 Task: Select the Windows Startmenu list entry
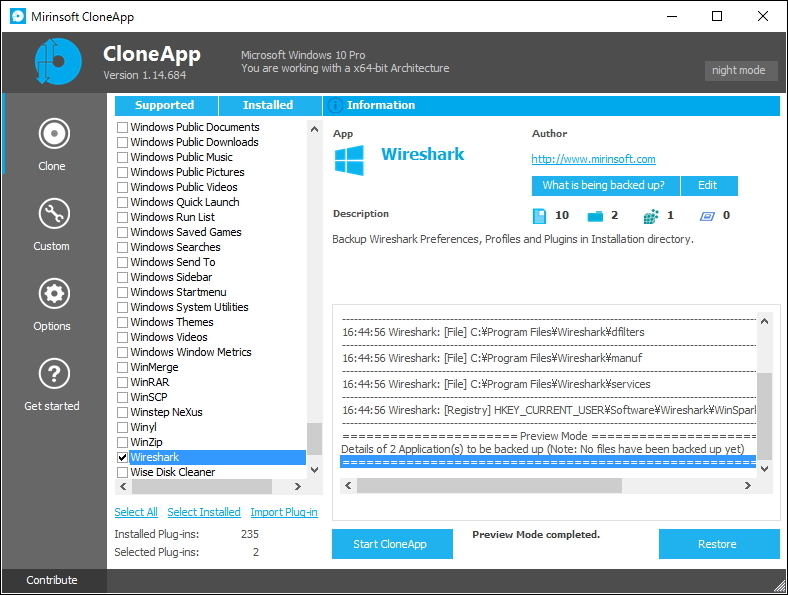pos(178,292)
